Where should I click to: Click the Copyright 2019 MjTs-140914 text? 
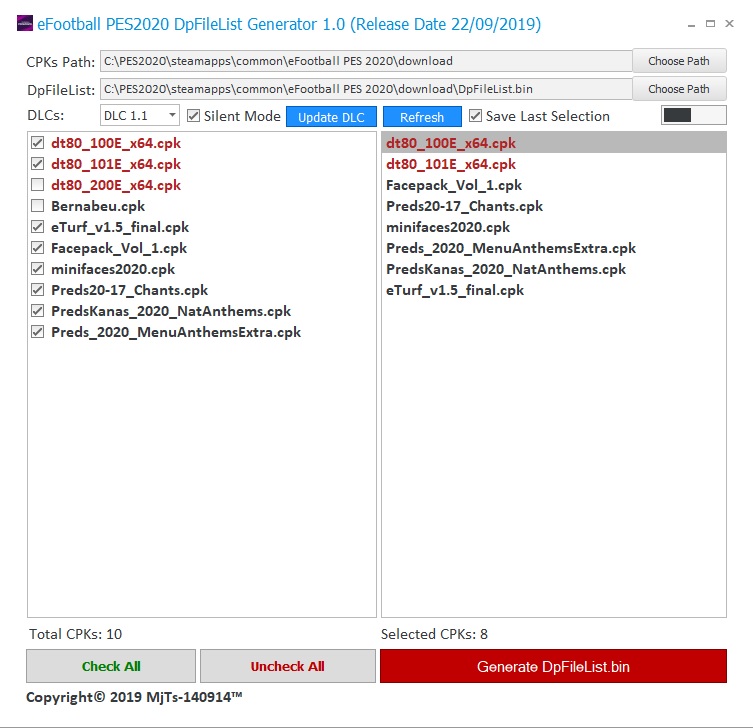click(134, 697)
